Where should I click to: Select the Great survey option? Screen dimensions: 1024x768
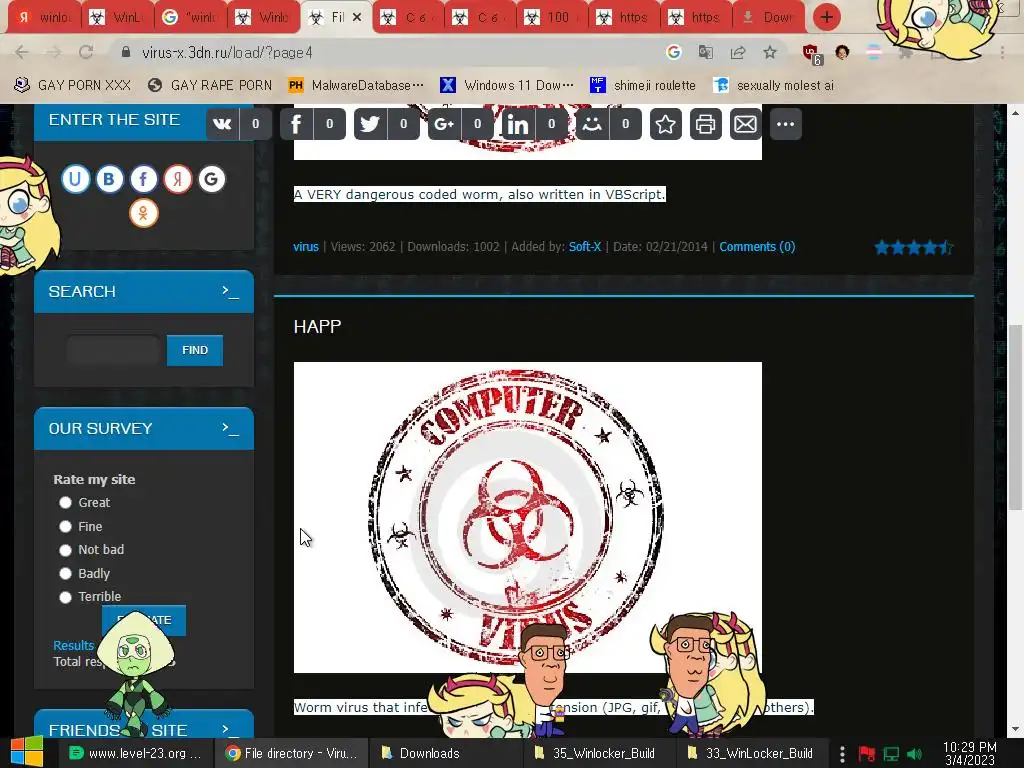click(x=65, y=502)
